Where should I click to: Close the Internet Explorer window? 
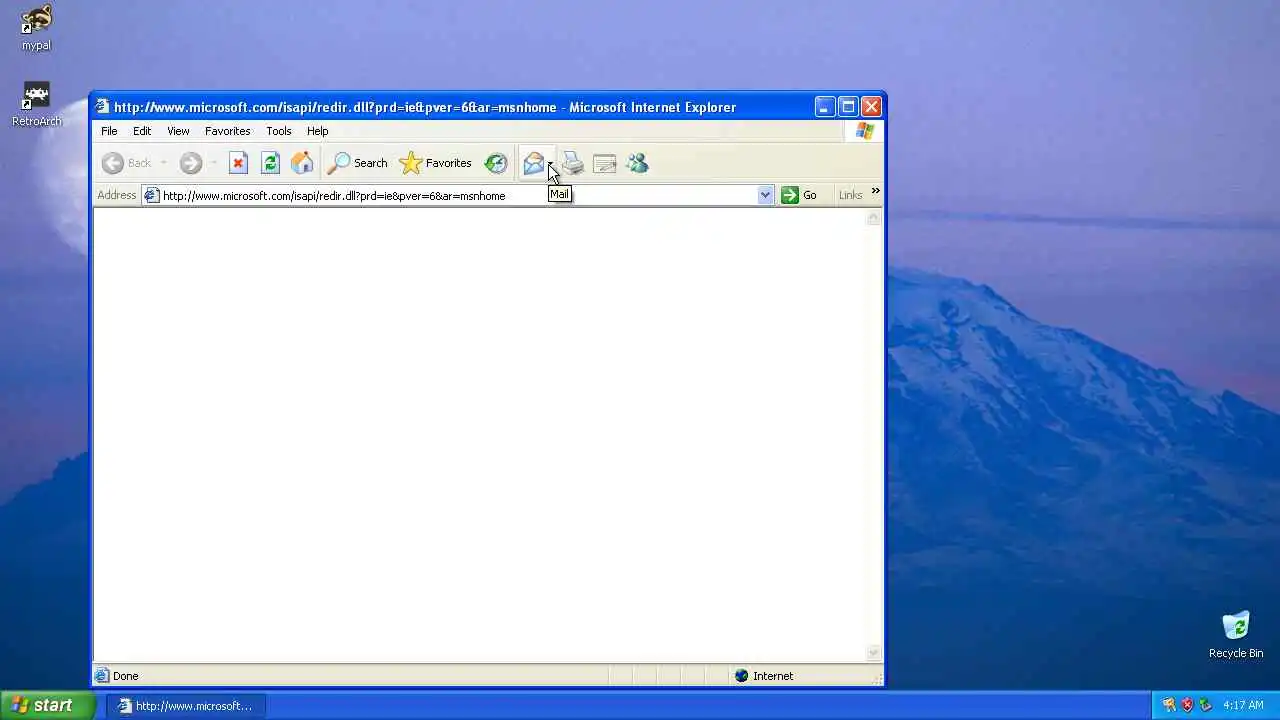[871, 106]
